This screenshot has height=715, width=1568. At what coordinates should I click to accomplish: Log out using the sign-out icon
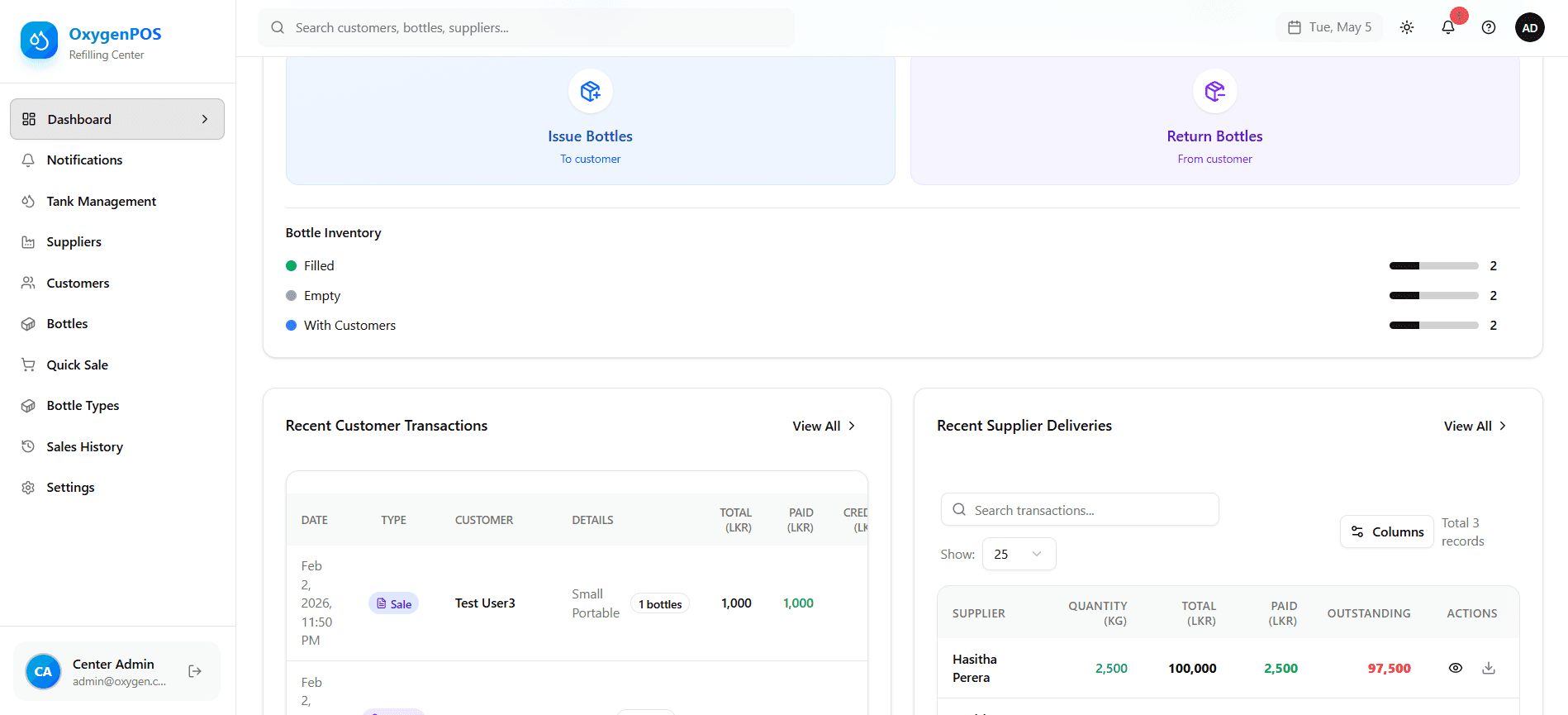click(195, 671)
